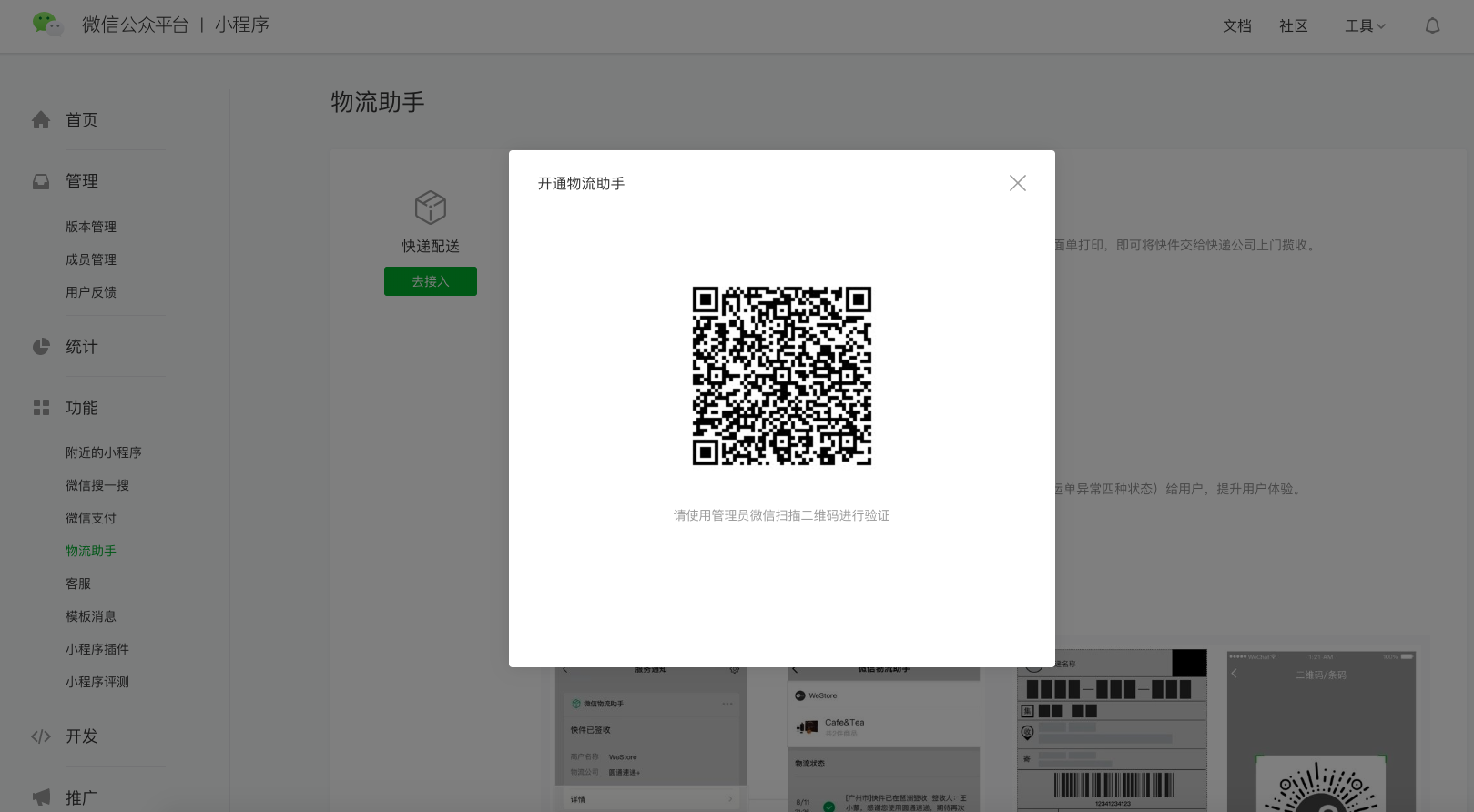Click the 管理 inbox icon

(x=41, y=181)
